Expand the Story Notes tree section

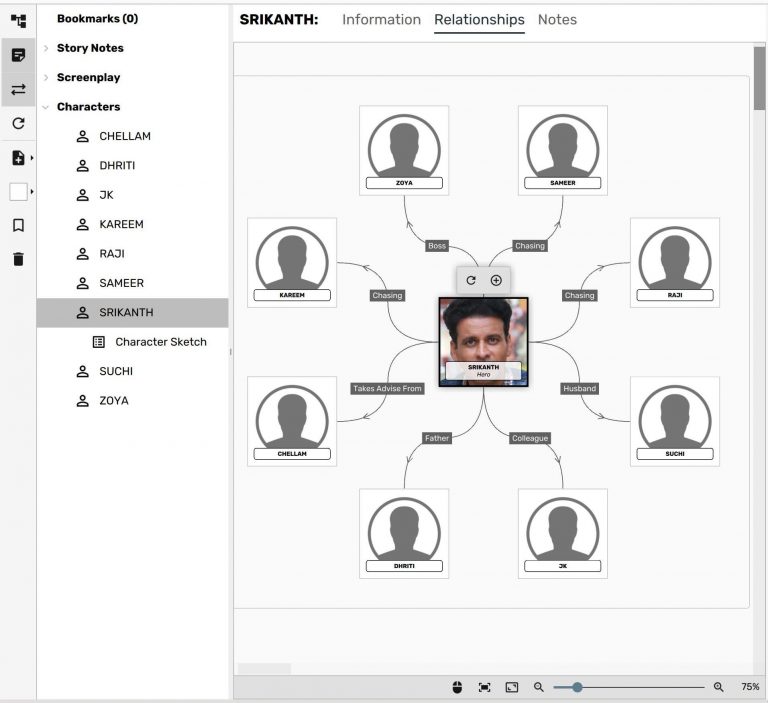46,48
